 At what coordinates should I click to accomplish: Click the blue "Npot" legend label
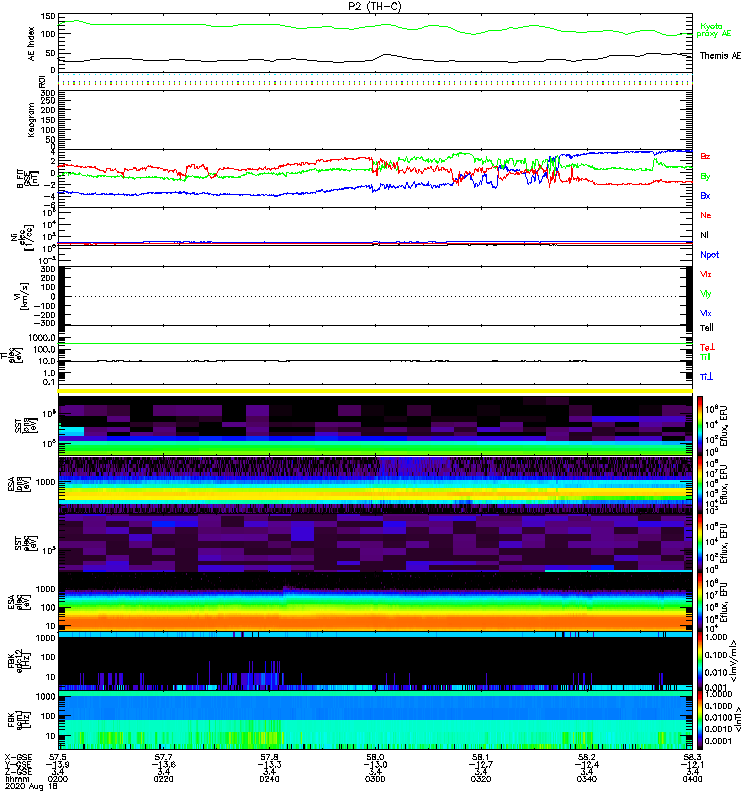709,255
